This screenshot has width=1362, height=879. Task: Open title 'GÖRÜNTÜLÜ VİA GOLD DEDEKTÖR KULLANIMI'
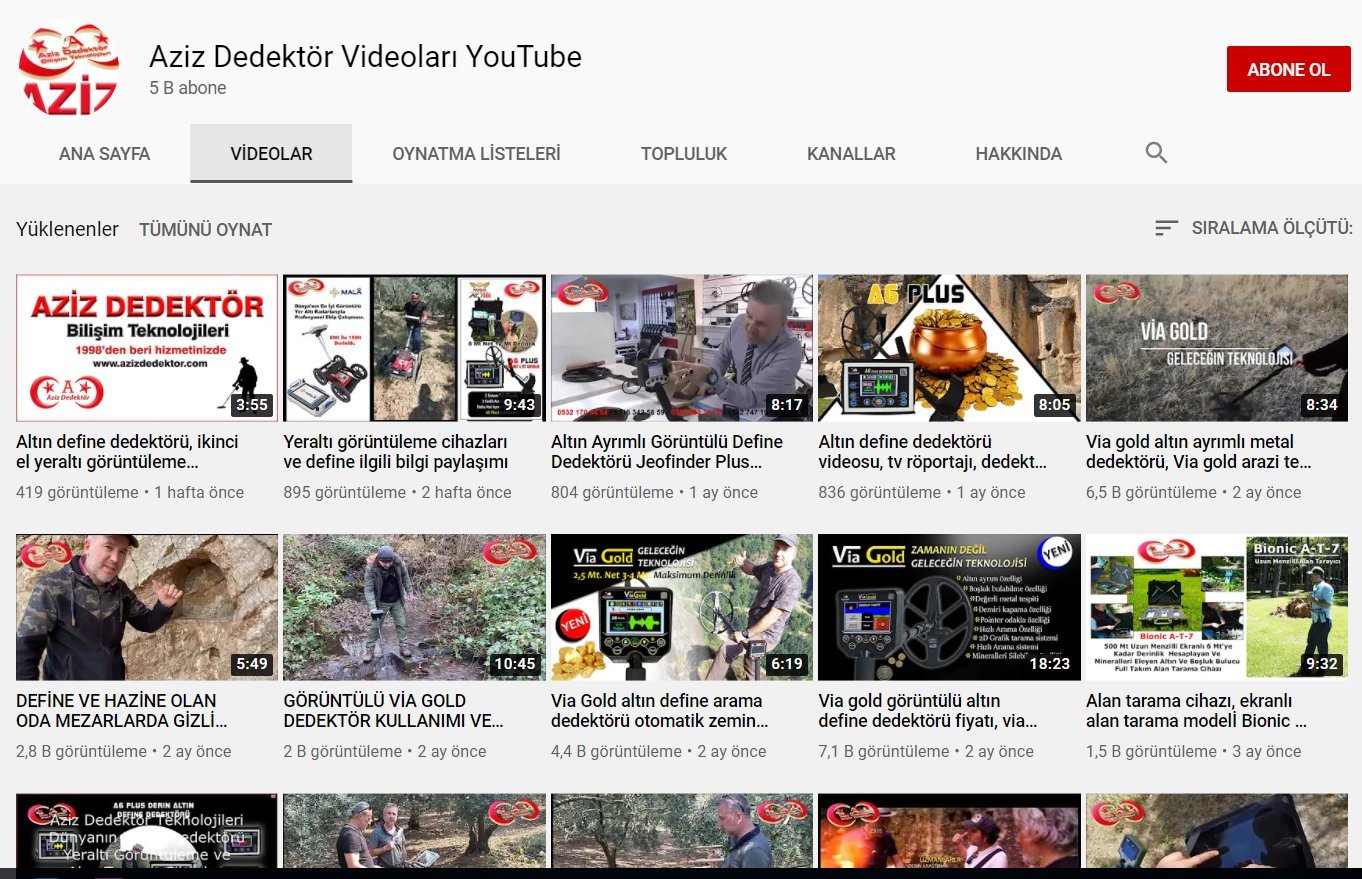tap(393, 711)
